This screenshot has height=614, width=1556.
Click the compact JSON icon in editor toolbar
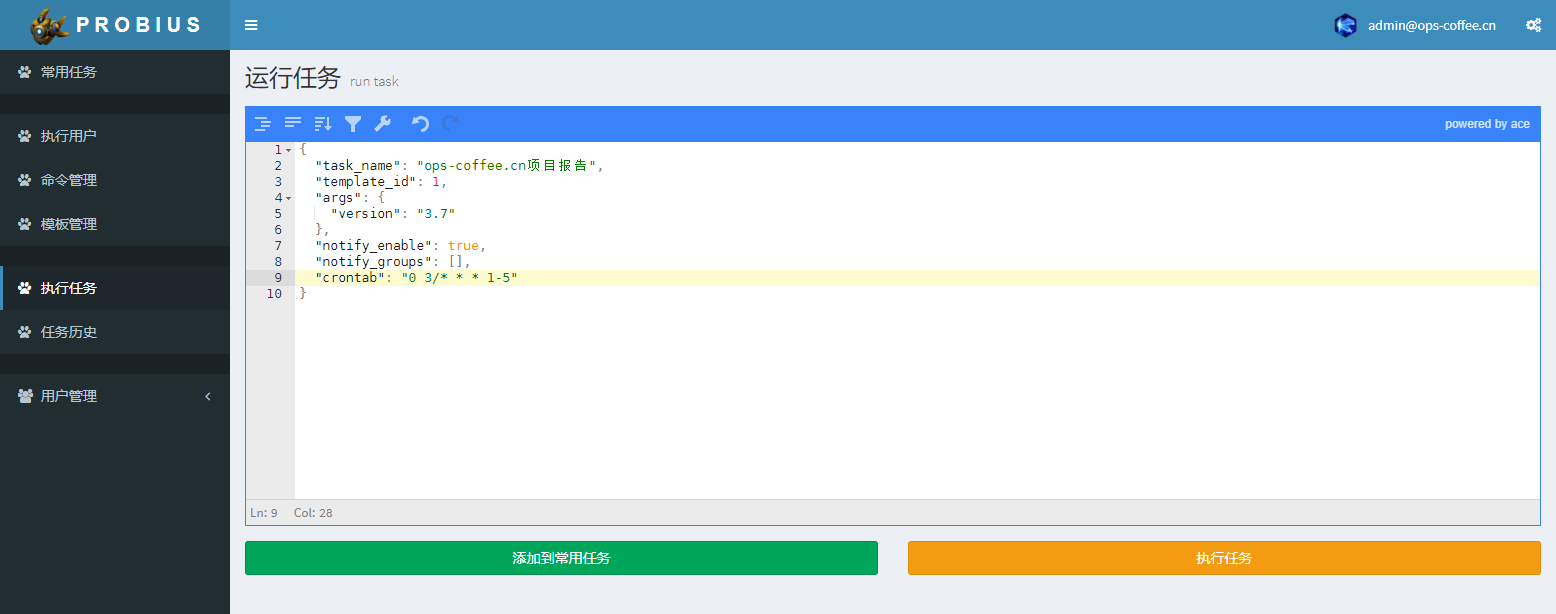click(293, 124)
